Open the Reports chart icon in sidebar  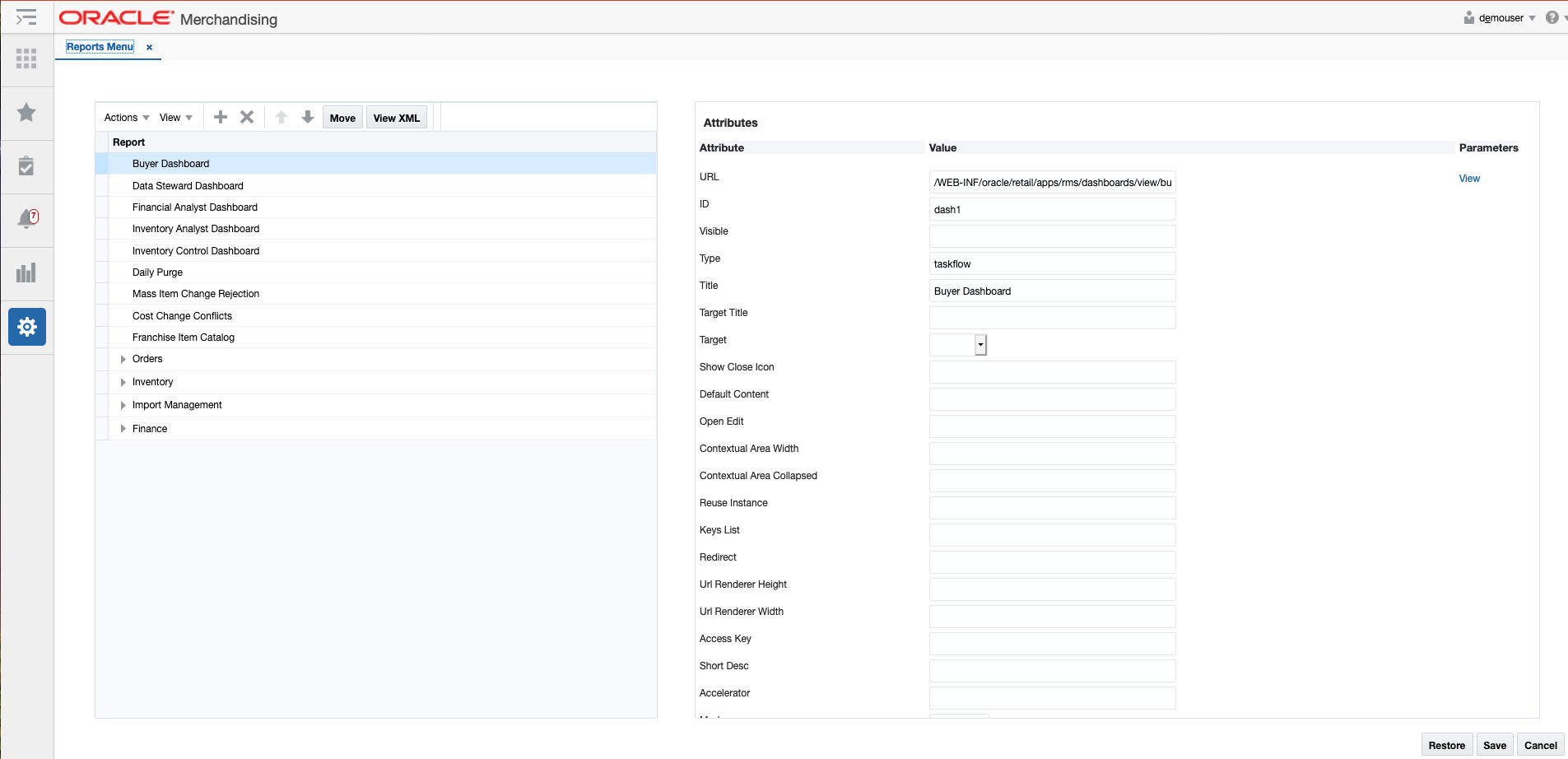[27, 273]
